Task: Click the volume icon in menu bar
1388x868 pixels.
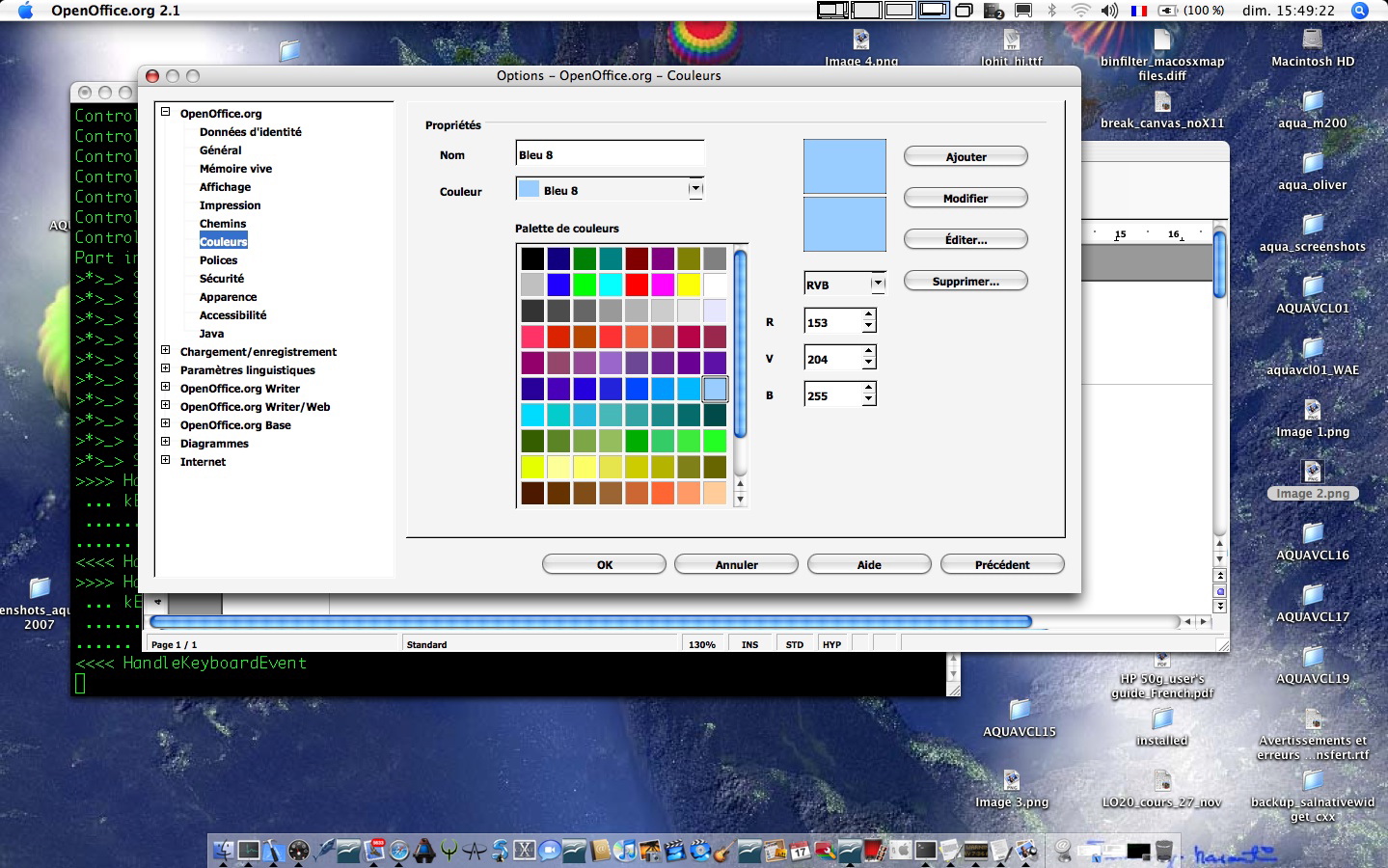Action: click(x=1109, y=11)
